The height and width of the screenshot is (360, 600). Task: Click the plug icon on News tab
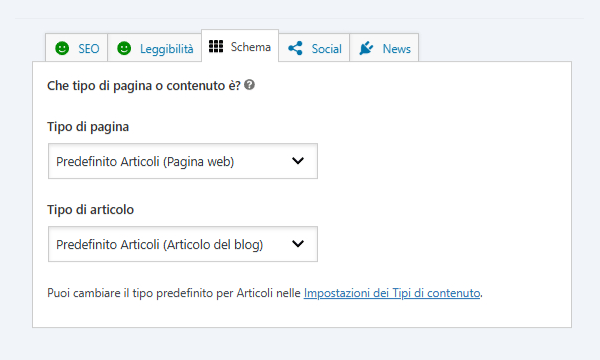point(366,48)
